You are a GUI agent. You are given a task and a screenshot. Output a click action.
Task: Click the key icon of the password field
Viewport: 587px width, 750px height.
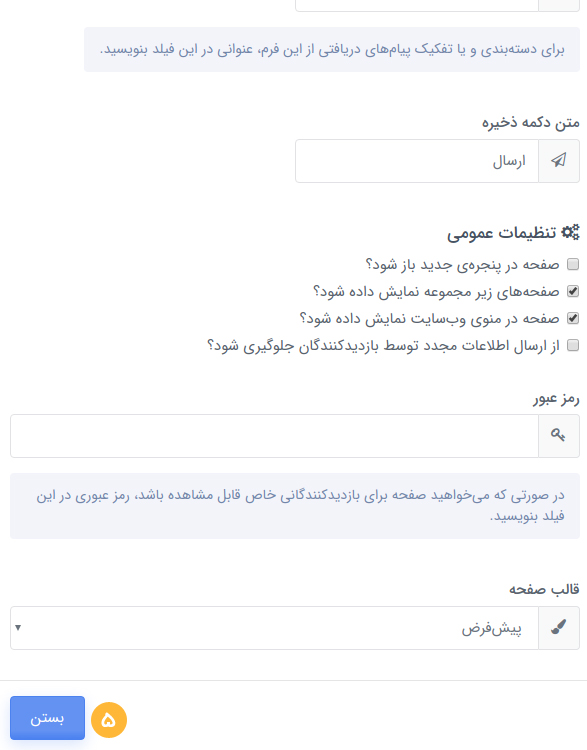point(558,435)
